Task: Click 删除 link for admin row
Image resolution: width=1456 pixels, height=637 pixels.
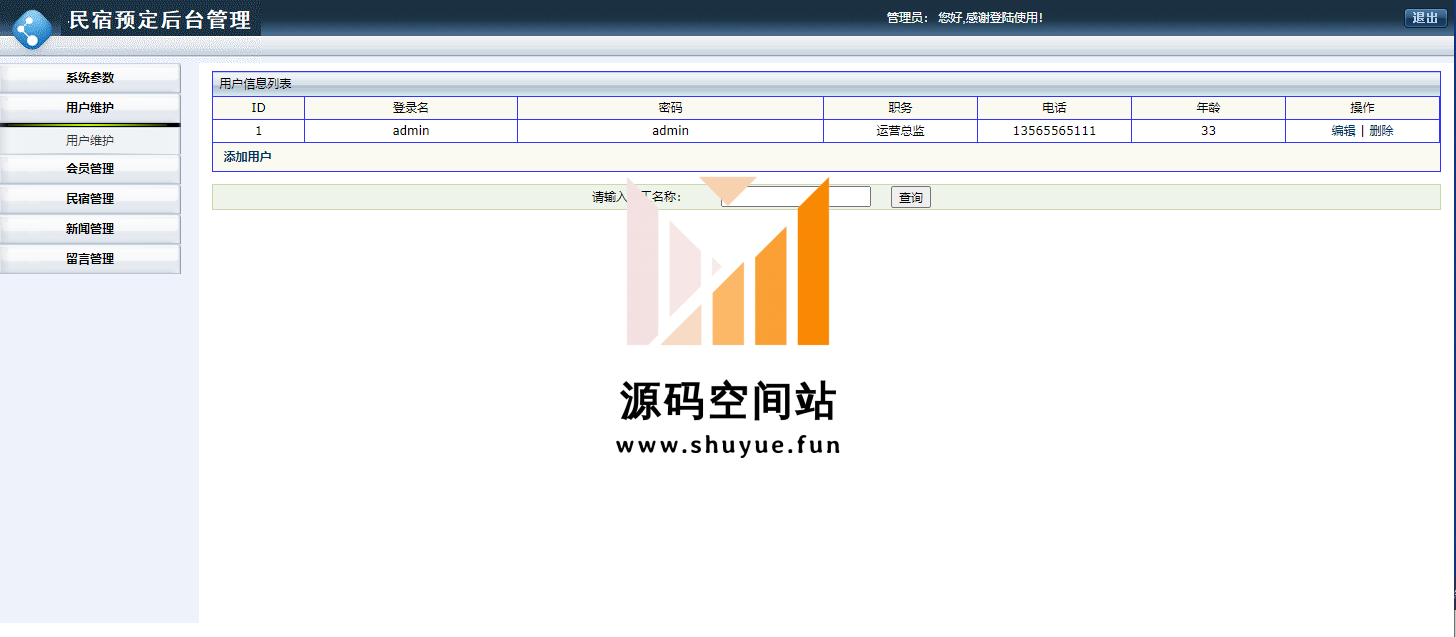Action: pyautogui.click(x=1381, y=131)
